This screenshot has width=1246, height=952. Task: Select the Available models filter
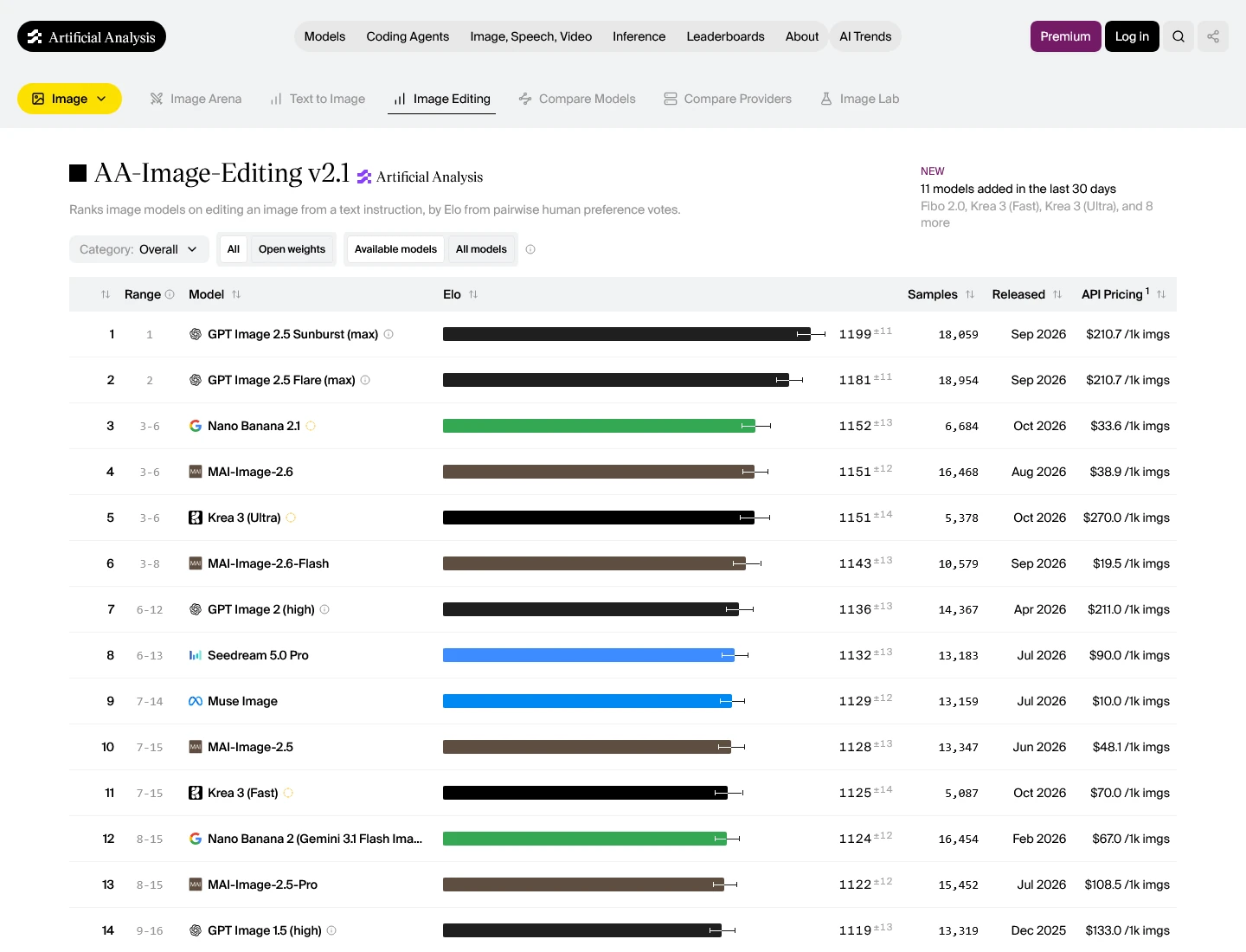[x=395, y=249]
